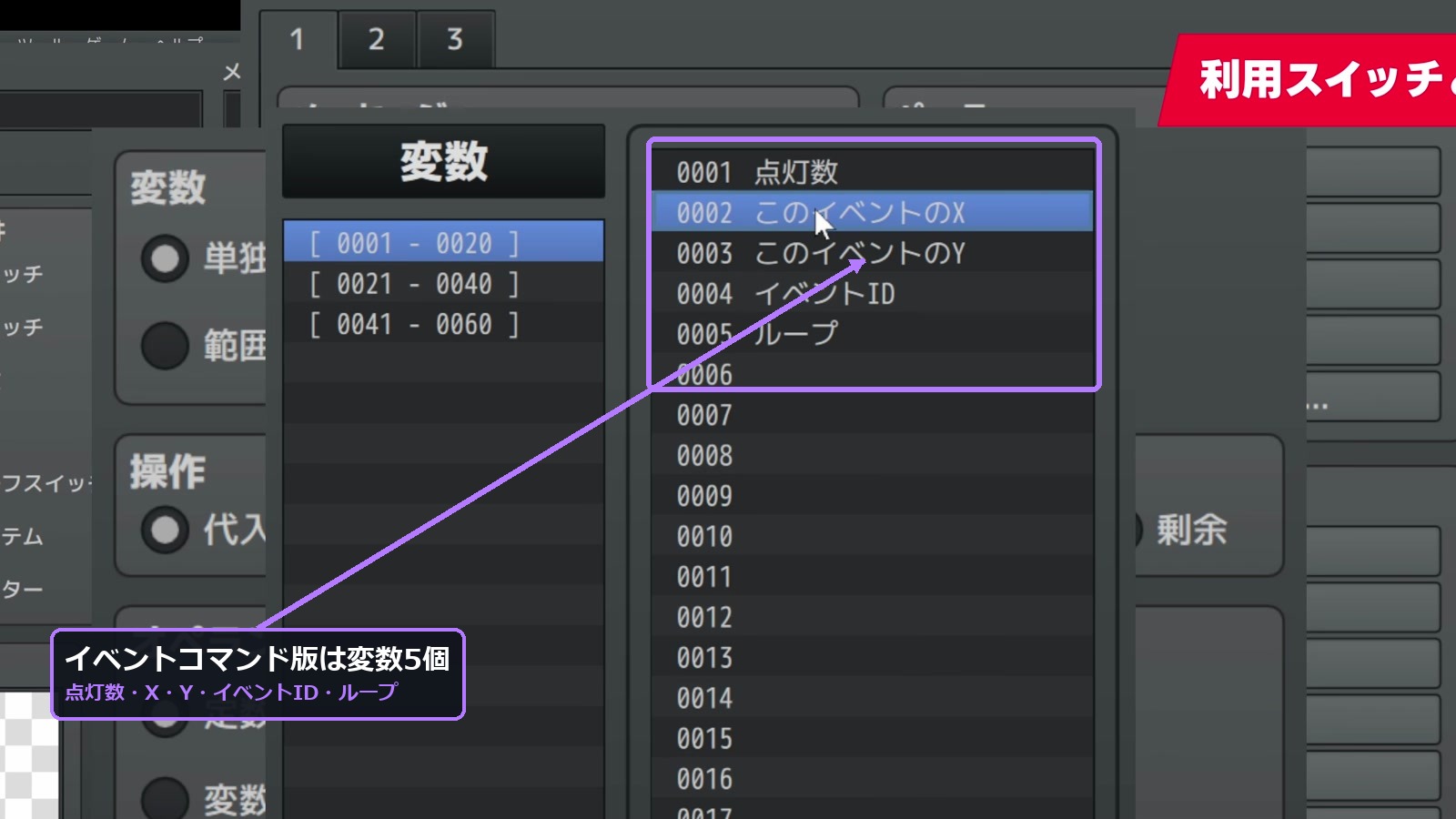The image size is (1456, 819).
Task: Choose the 剰余 operation option
Action: tap(1190, 530)
